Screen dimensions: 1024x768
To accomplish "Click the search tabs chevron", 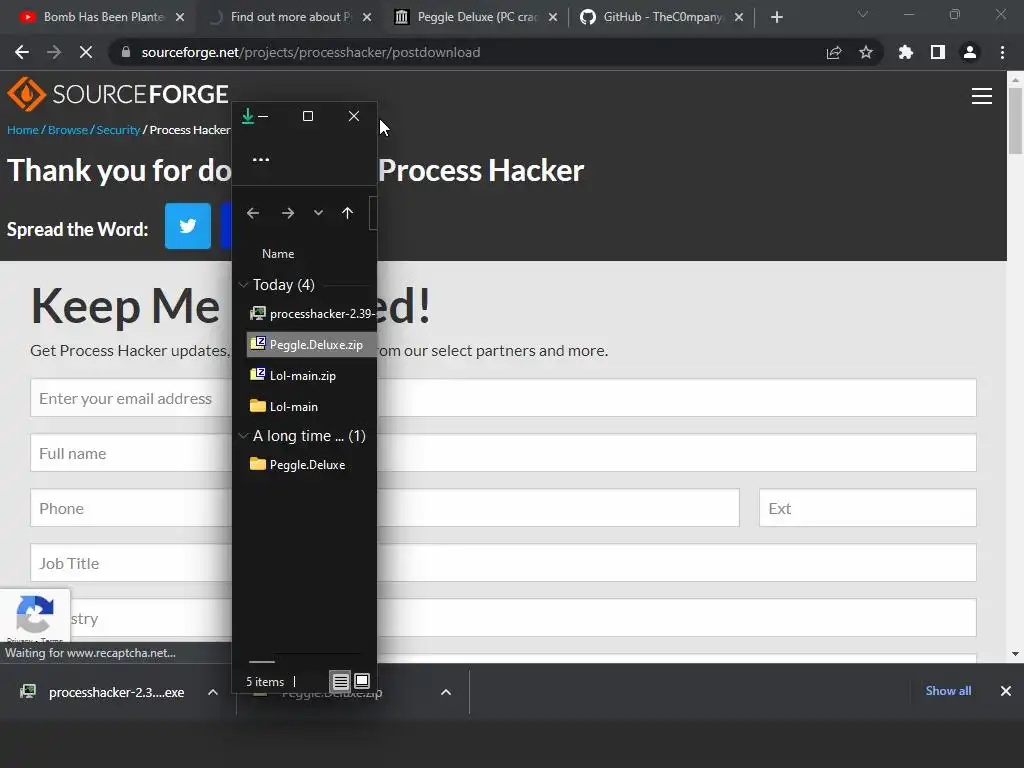I will coord(863,14).
